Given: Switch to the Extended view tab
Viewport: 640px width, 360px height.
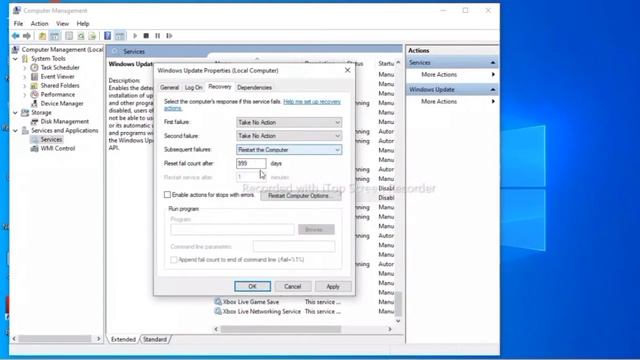Looking at the screenshot, I should click(x=123, y=339).
